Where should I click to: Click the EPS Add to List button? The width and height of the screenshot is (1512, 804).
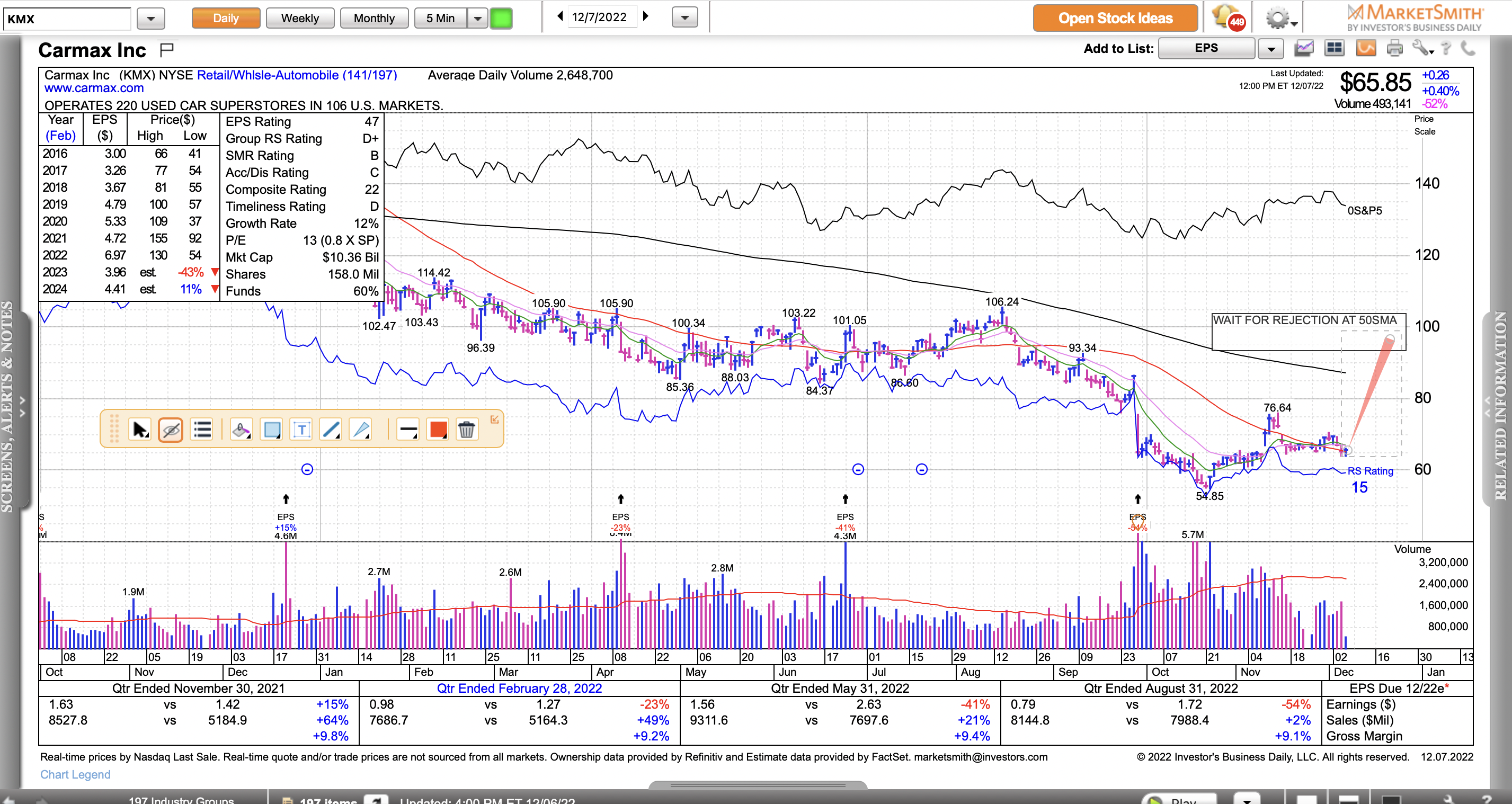(x=1207, y=48)
